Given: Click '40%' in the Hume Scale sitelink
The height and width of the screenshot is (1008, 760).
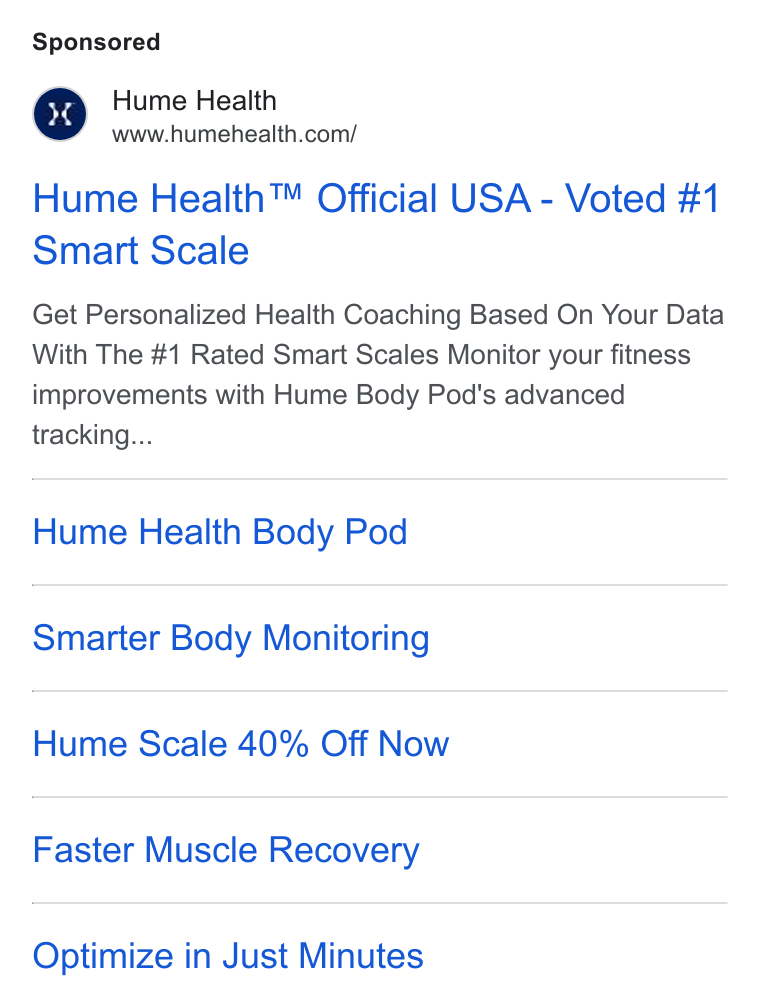Looking at the screenshot, I should [x=273, y=744].
